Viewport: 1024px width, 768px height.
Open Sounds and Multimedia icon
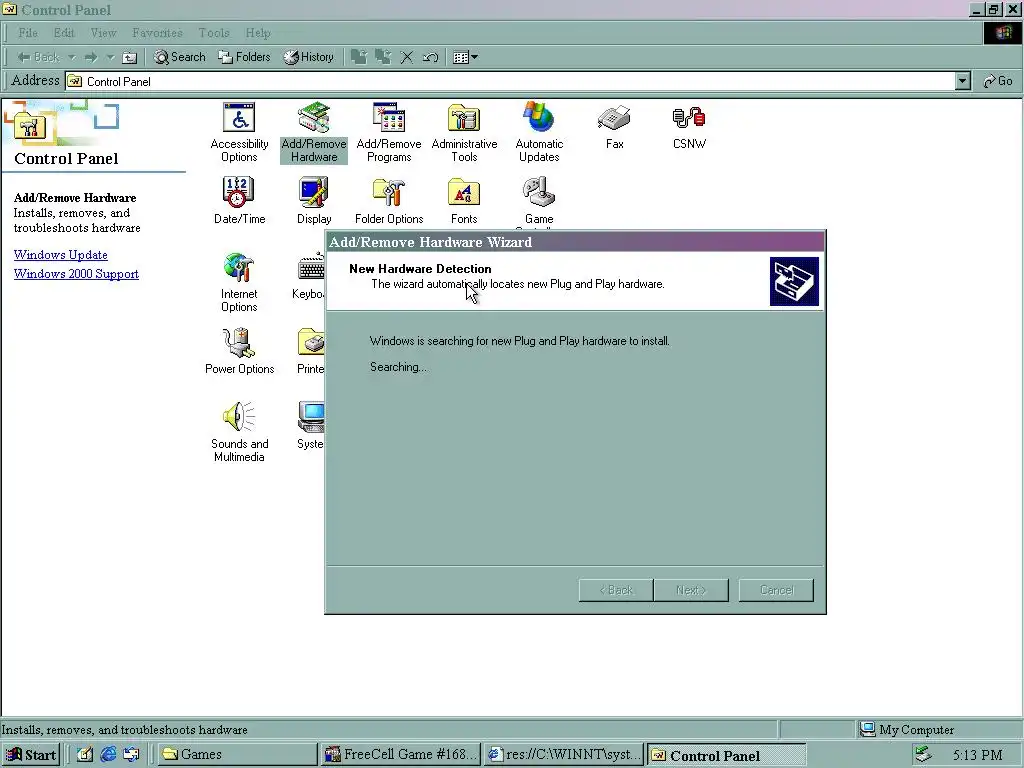click(239, 432)
